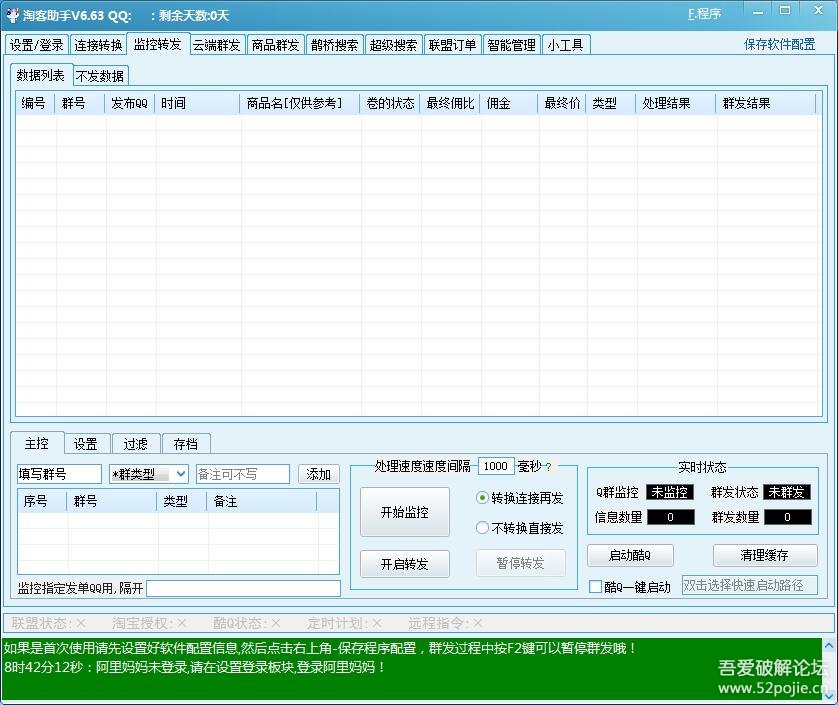Open the 存档 lower tab
838x705 pixels.
pos(186,444)
